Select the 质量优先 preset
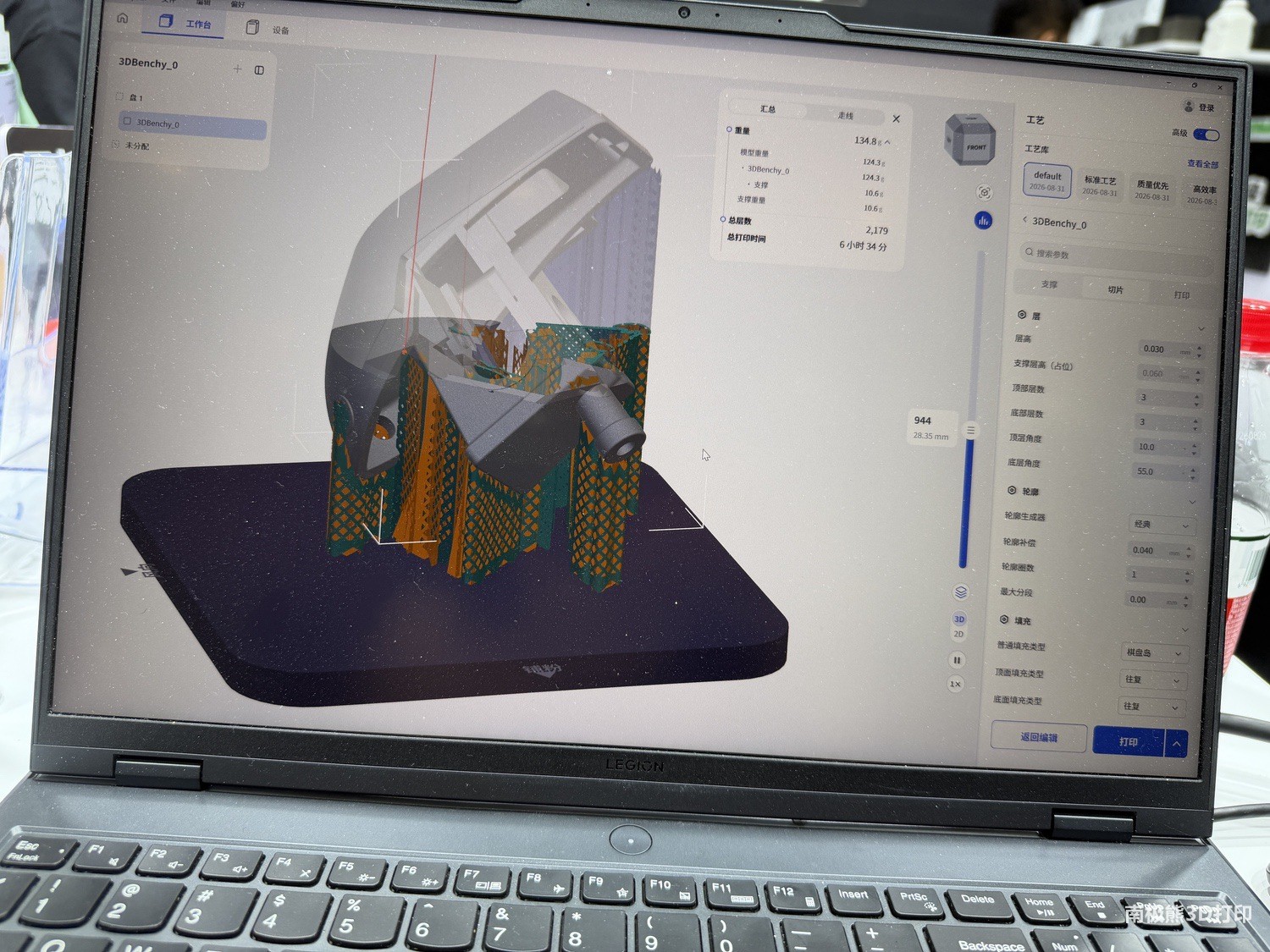The height and width of the screenshot is (952, 1270). pos(1152,190)
